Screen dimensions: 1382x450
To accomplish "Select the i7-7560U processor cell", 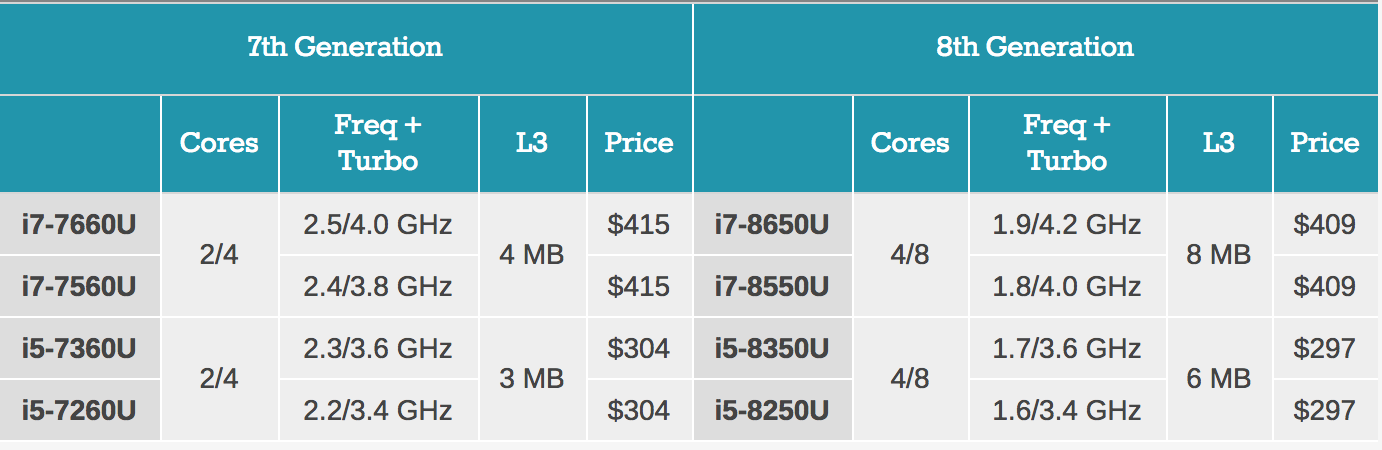I will coord(79,287).
